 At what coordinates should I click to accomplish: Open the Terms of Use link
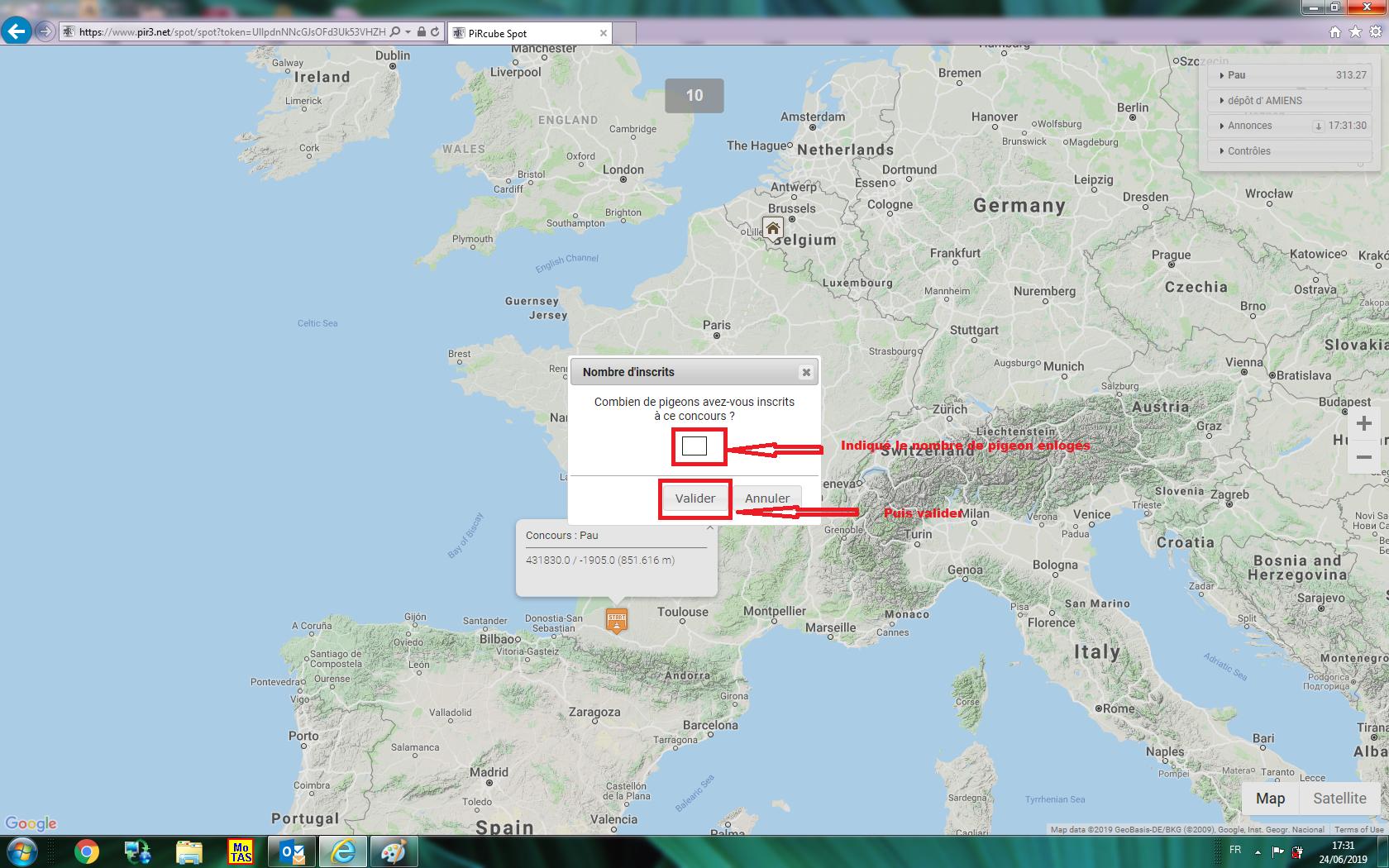pos(1358,829)
